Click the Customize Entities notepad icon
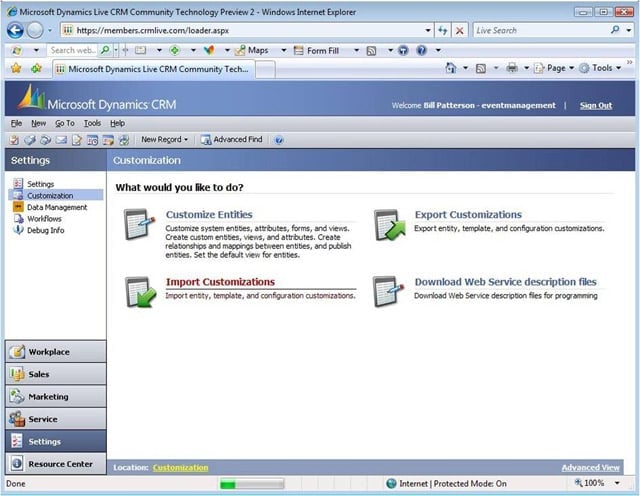Screen dimensions: 640x496 pyautogui.click(x=139, y=224)
